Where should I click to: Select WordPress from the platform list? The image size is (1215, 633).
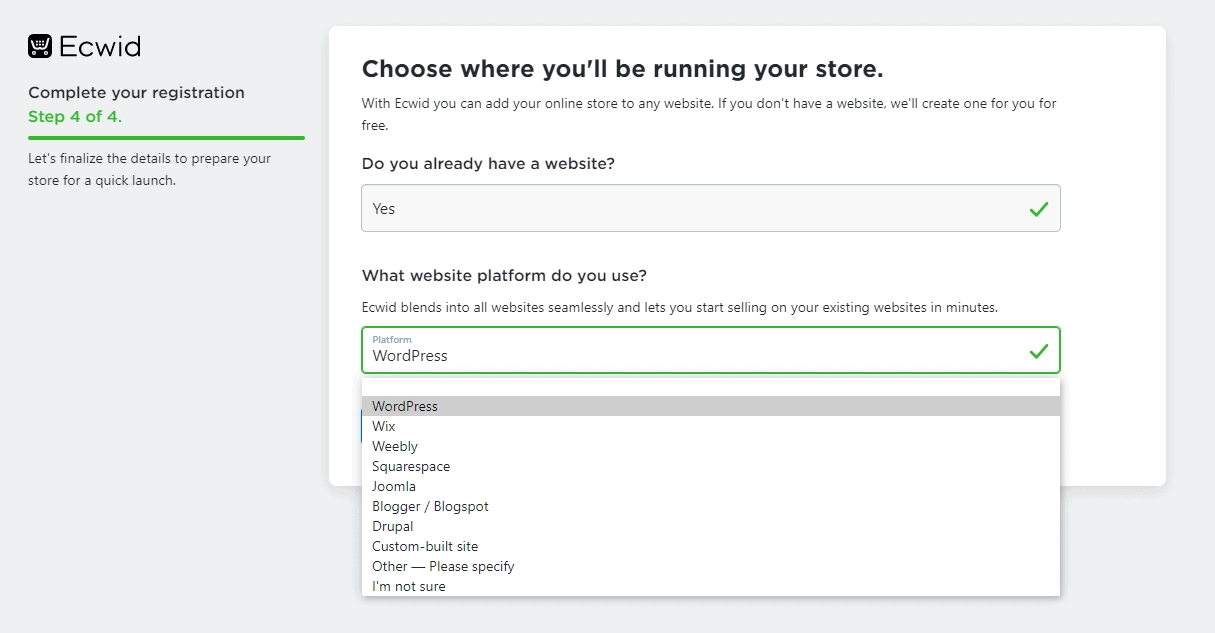point(404,406)
